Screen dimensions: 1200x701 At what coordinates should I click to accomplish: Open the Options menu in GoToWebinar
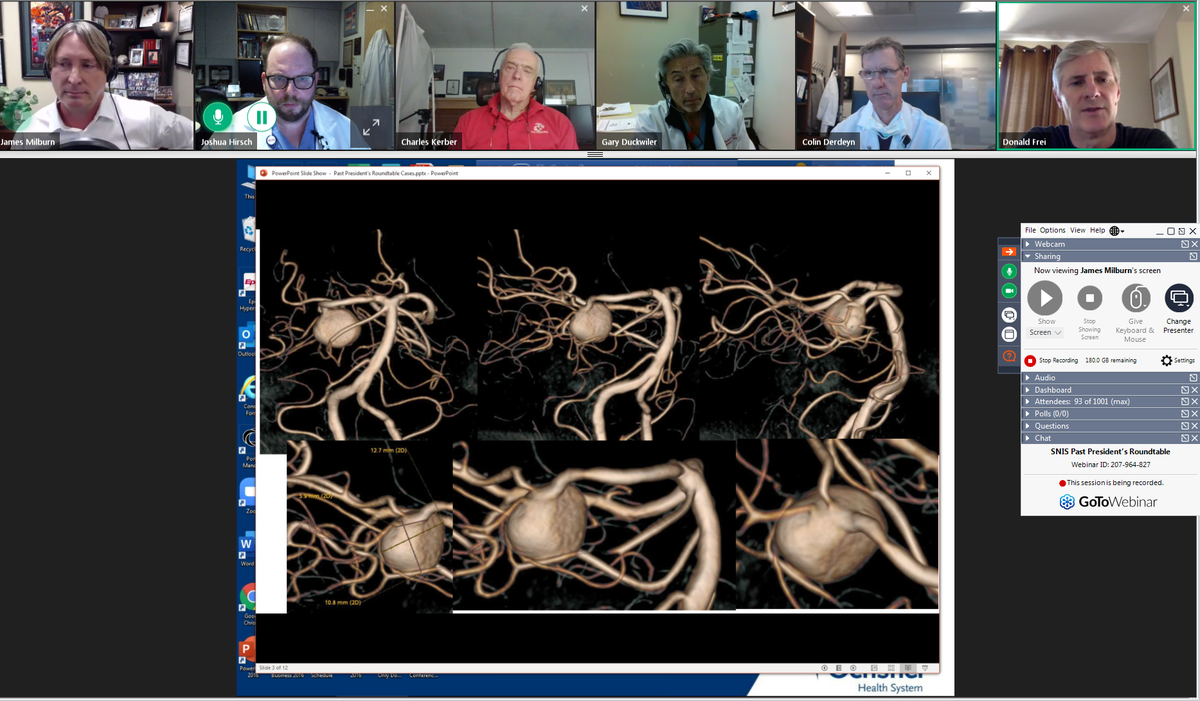point(1053,230)
